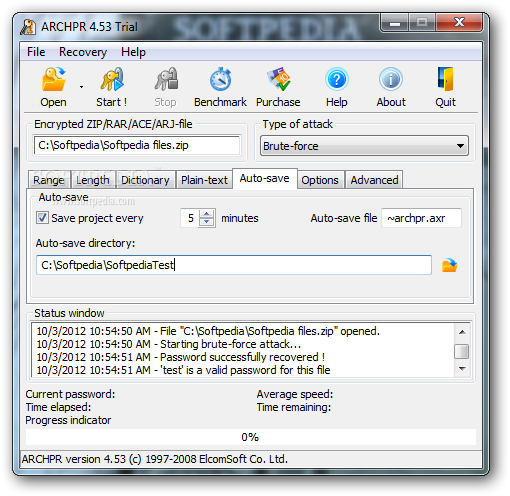Click the Current password label
This screenshot has width=510, height=496.
70,394
